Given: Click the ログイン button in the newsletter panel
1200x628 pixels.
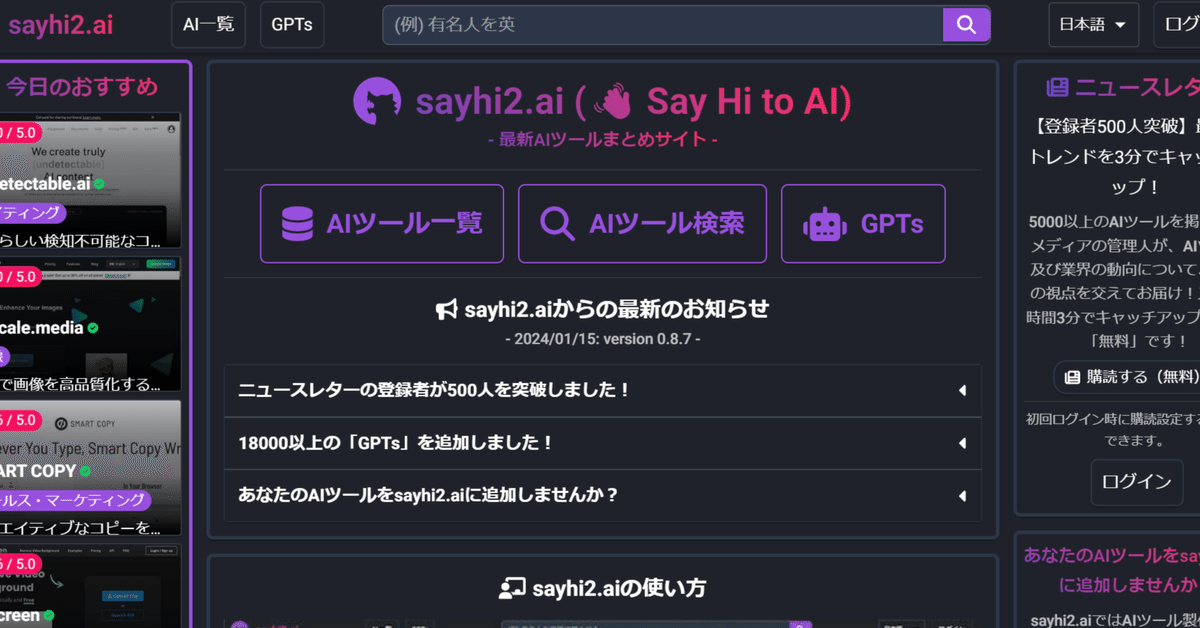Looking at the screenshot, I should tap(1136, 481).
